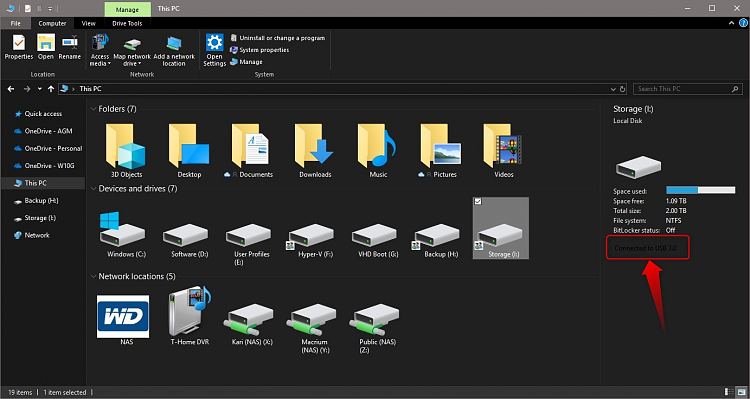Open the Map network drive dropdown arrow

coord(139,64)
